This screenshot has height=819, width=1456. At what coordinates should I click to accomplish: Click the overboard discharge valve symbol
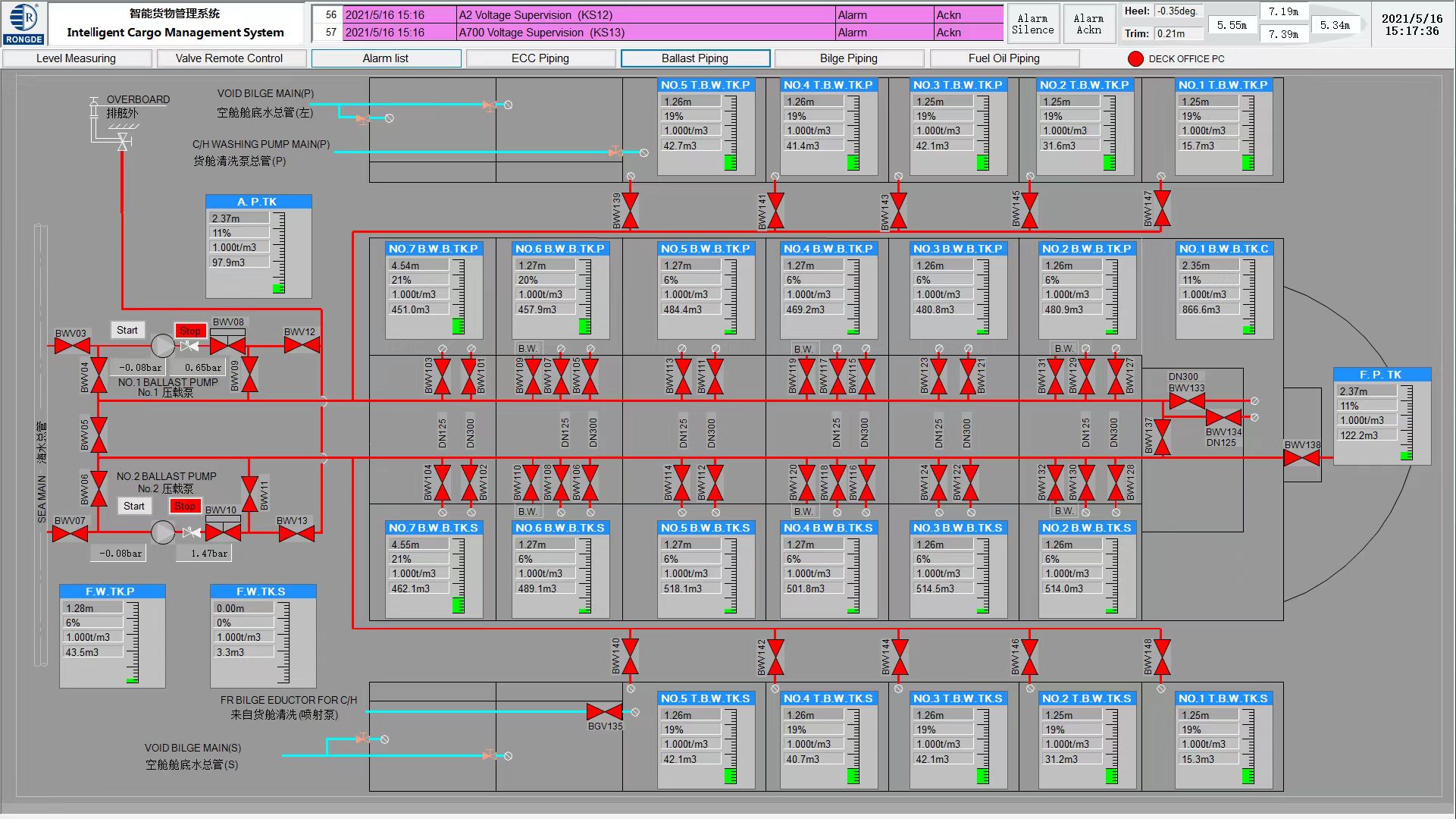coord(122,142)
